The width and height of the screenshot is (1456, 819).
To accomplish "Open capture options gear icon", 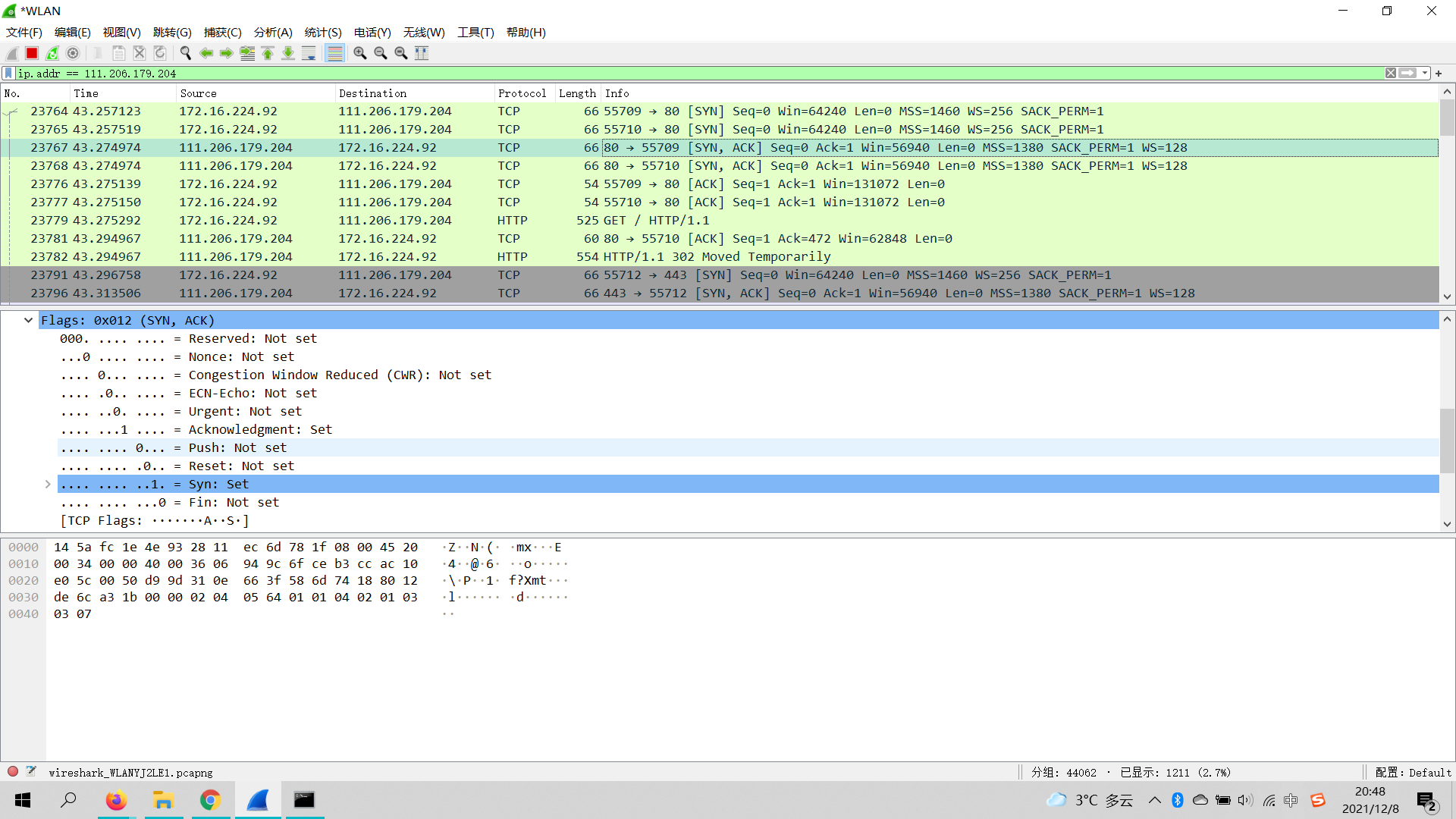I will coord(73,53).
